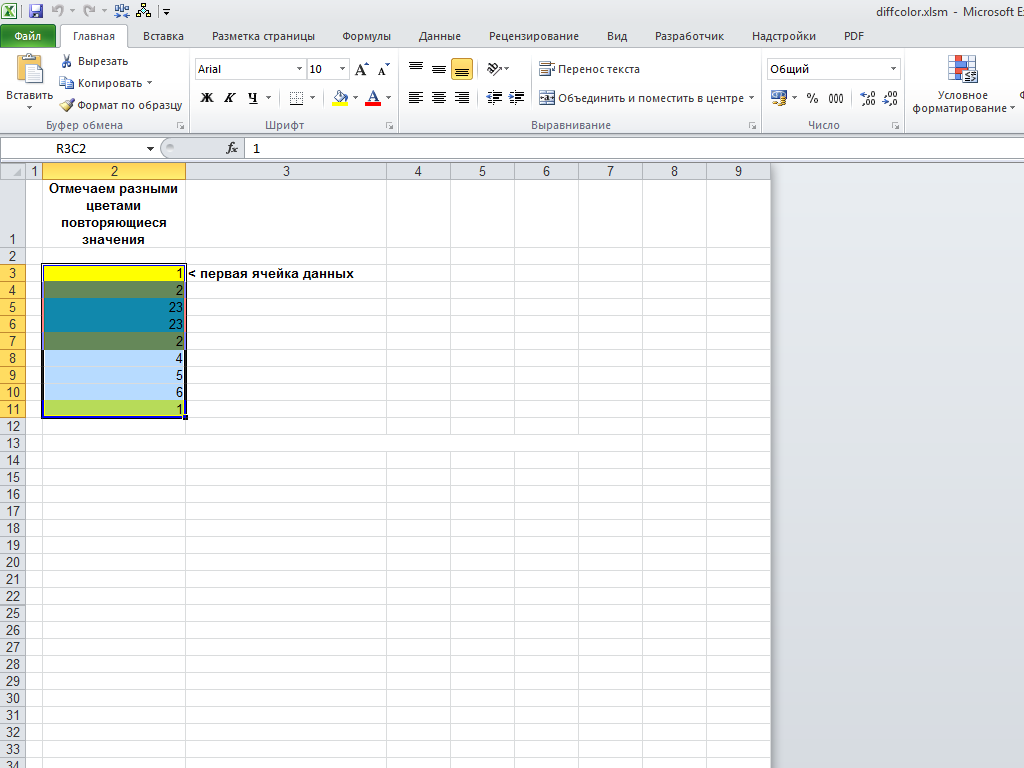
Task: Click increase decimal icon
Action: click(x=868, y=98)
